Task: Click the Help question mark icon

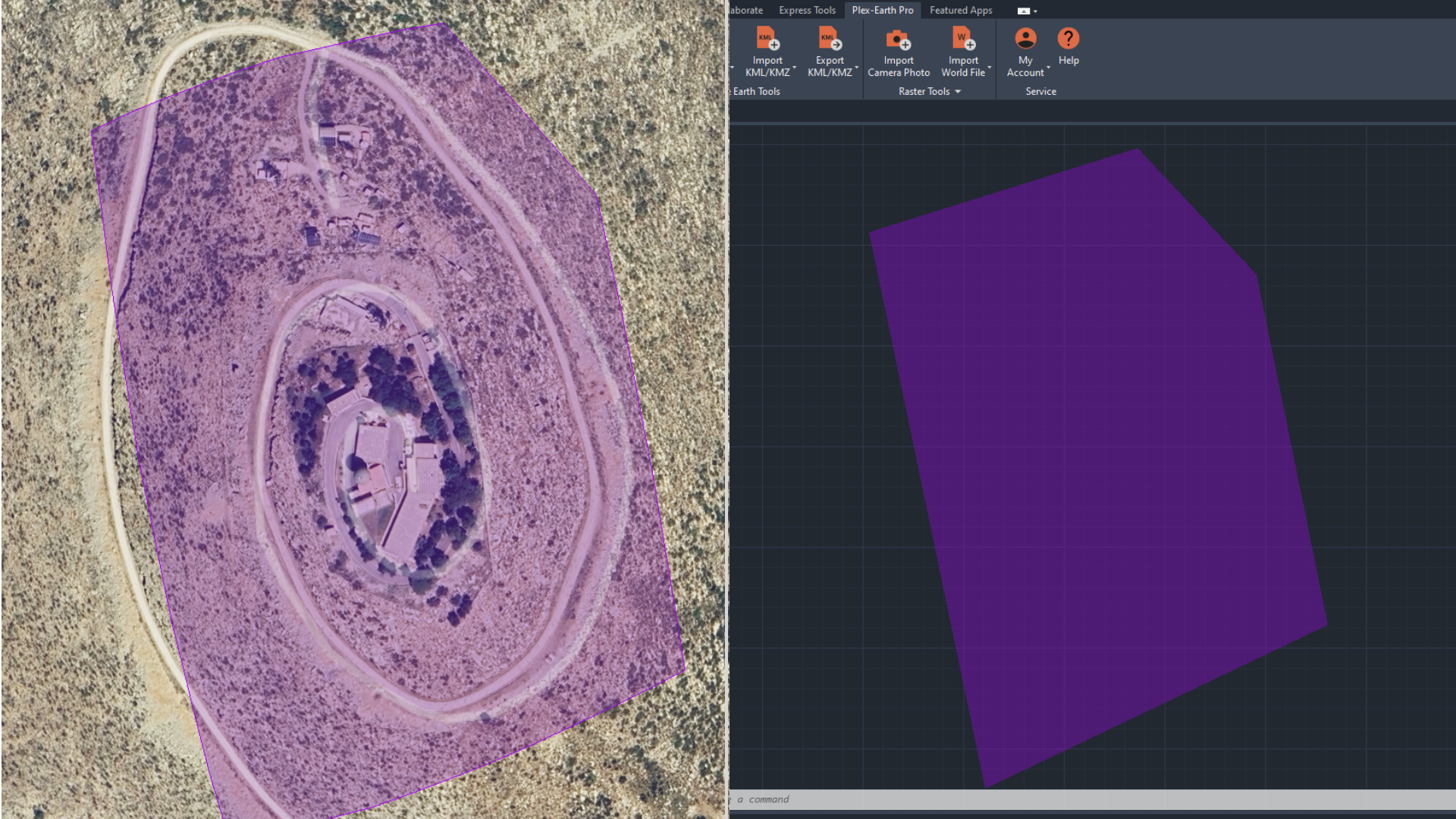Action: click(1068, 38)
